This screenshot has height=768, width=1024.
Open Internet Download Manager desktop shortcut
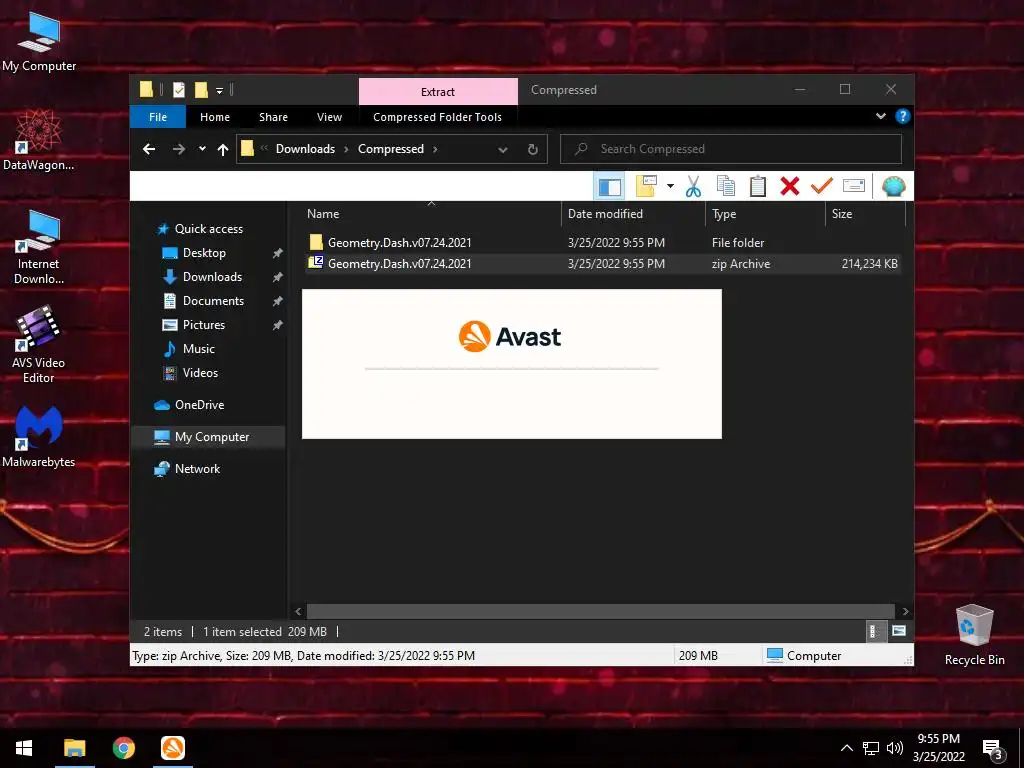click(x=39, y=247)
